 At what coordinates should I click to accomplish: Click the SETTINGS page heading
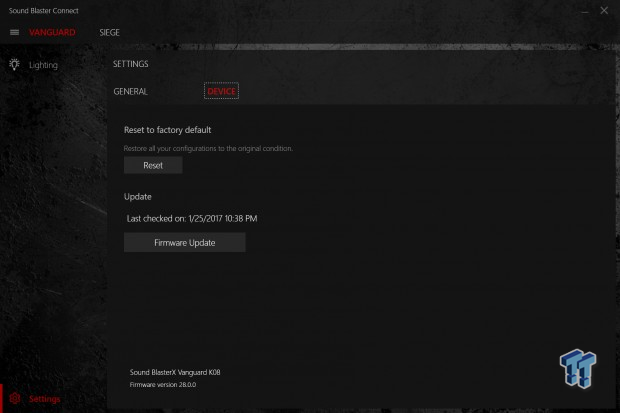(131, 64)
